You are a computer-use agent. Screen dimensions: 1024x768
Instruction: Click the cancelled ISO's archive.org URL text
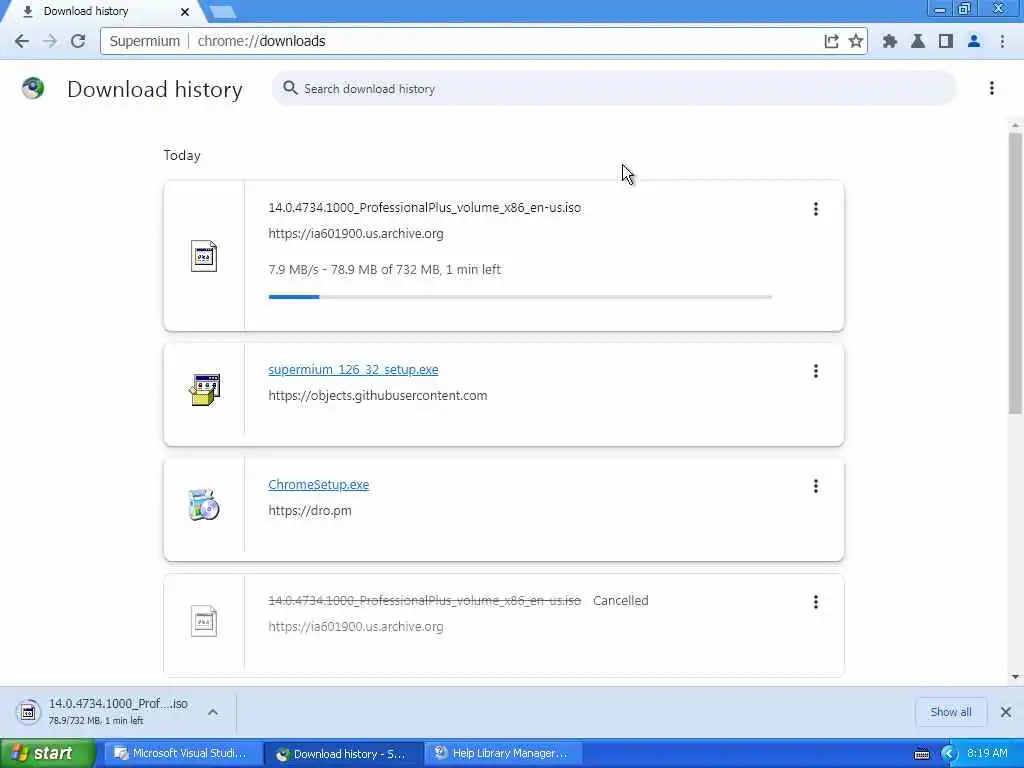tap(356, 627)
